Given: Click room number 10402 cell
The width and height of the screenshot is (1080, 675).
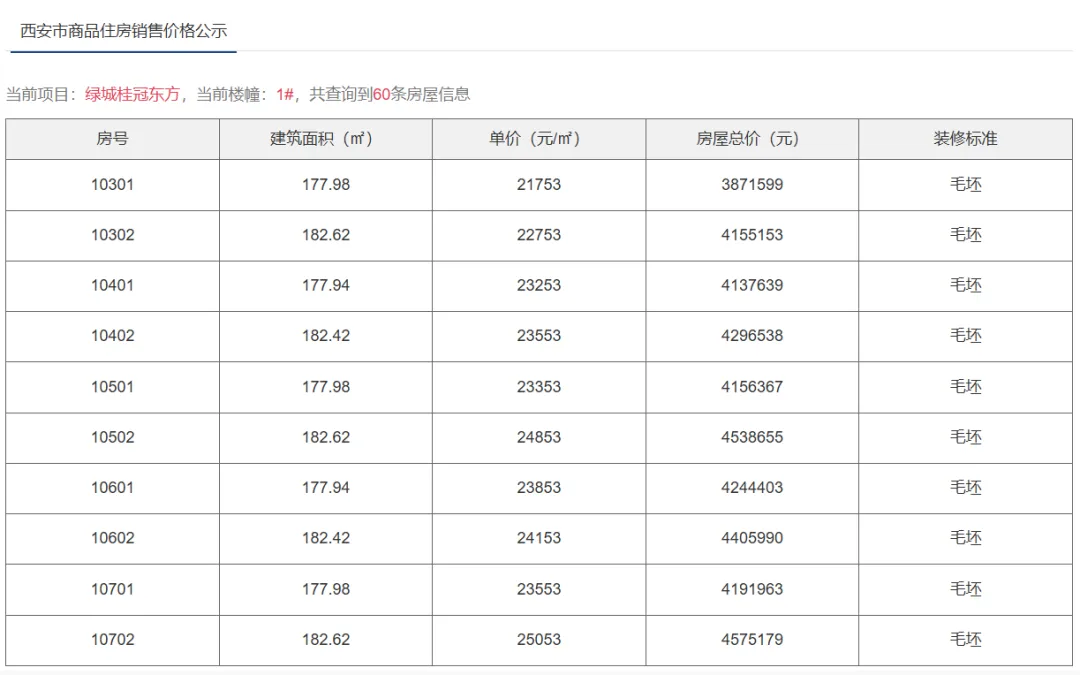Looking at the screenshot, I should click(113, 336).
